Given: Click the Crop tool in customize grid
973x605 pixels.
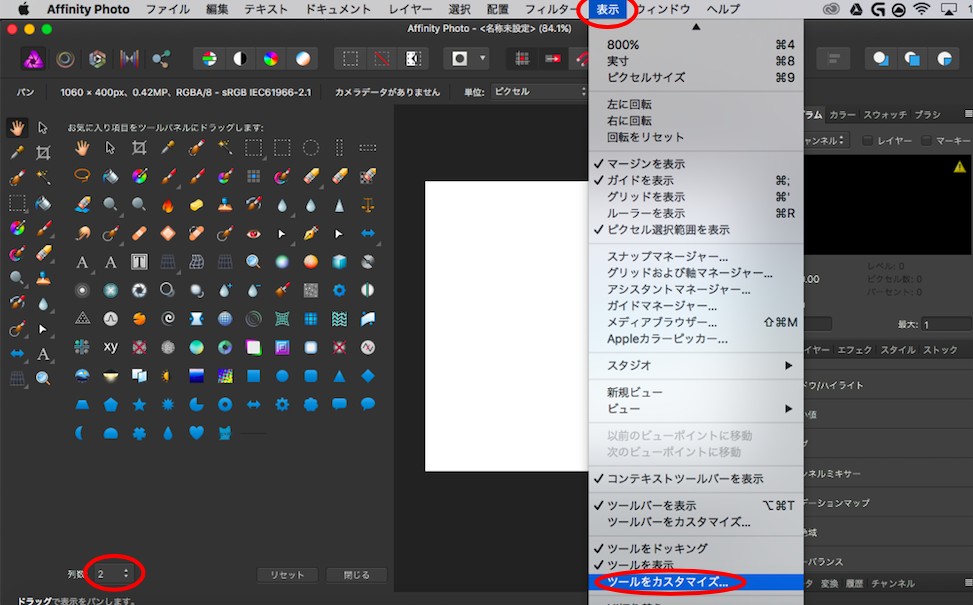Looking at the screenshot, I should (139, 148).
